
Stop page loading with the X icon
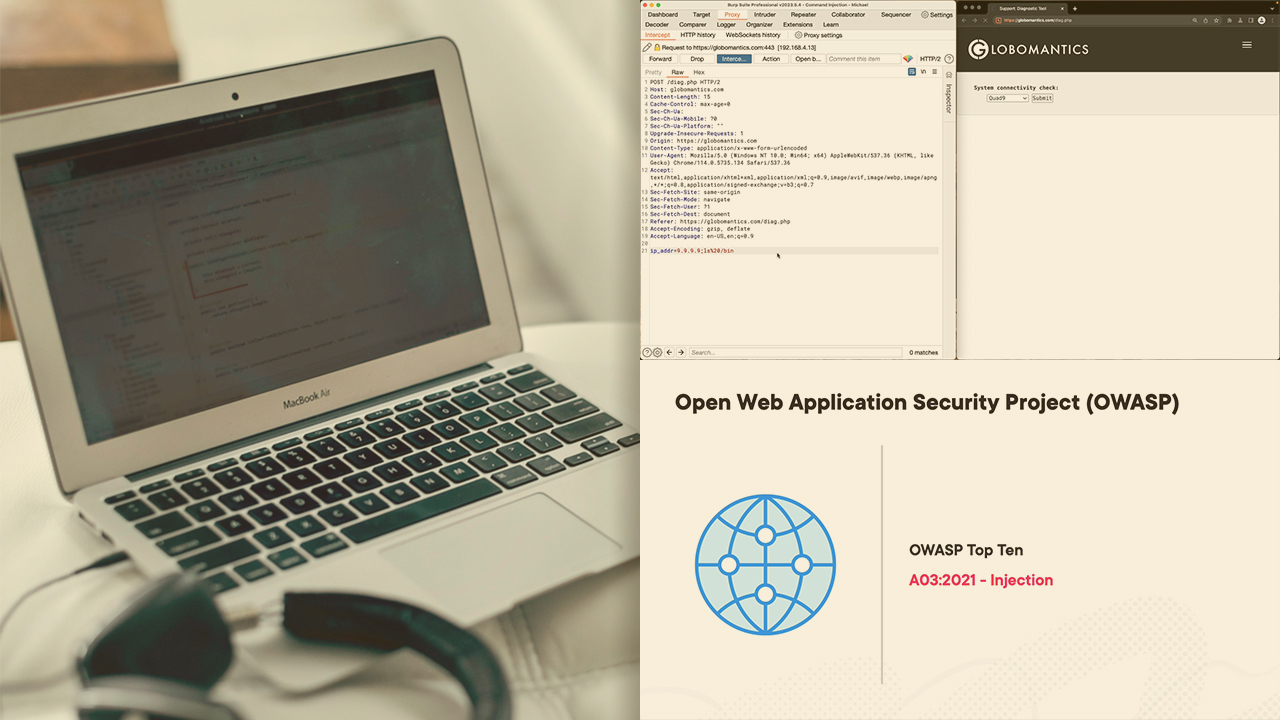click(x=986, y=20)
